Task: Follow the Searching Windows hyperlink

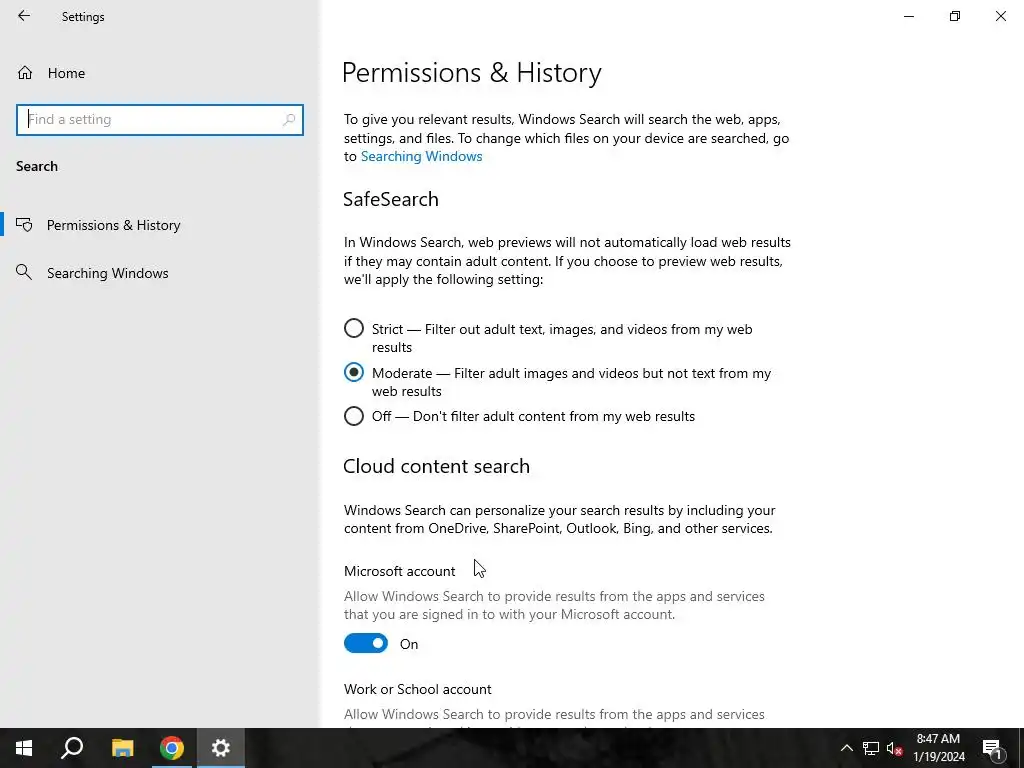Action: [421, 157]
